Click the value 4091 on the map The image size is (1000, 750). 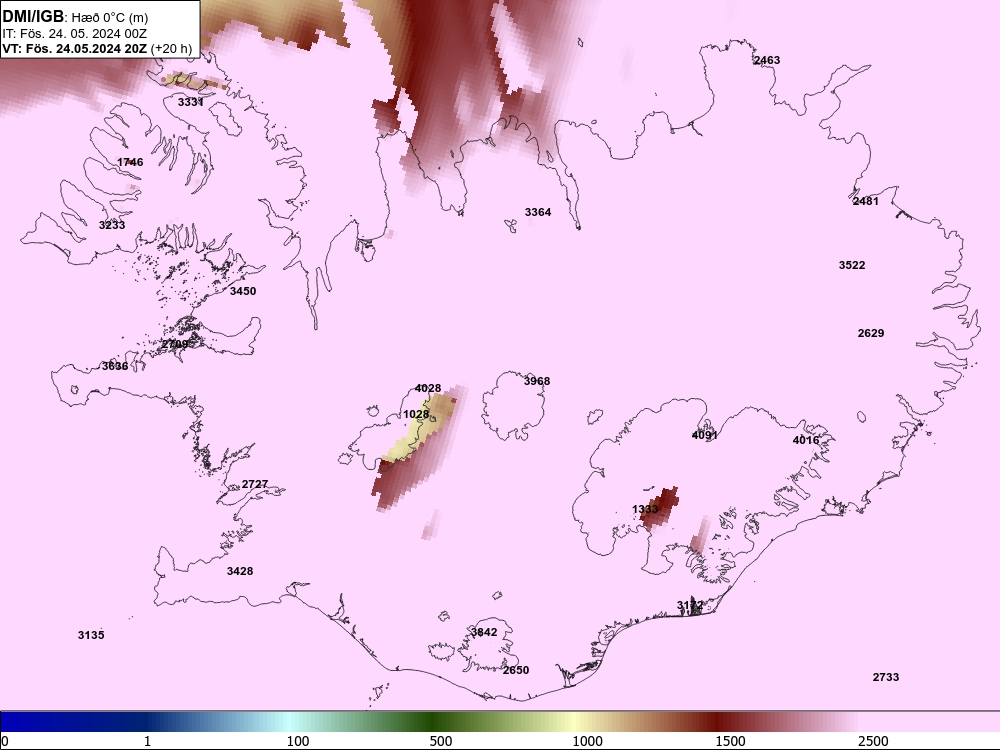click(705, 436)
